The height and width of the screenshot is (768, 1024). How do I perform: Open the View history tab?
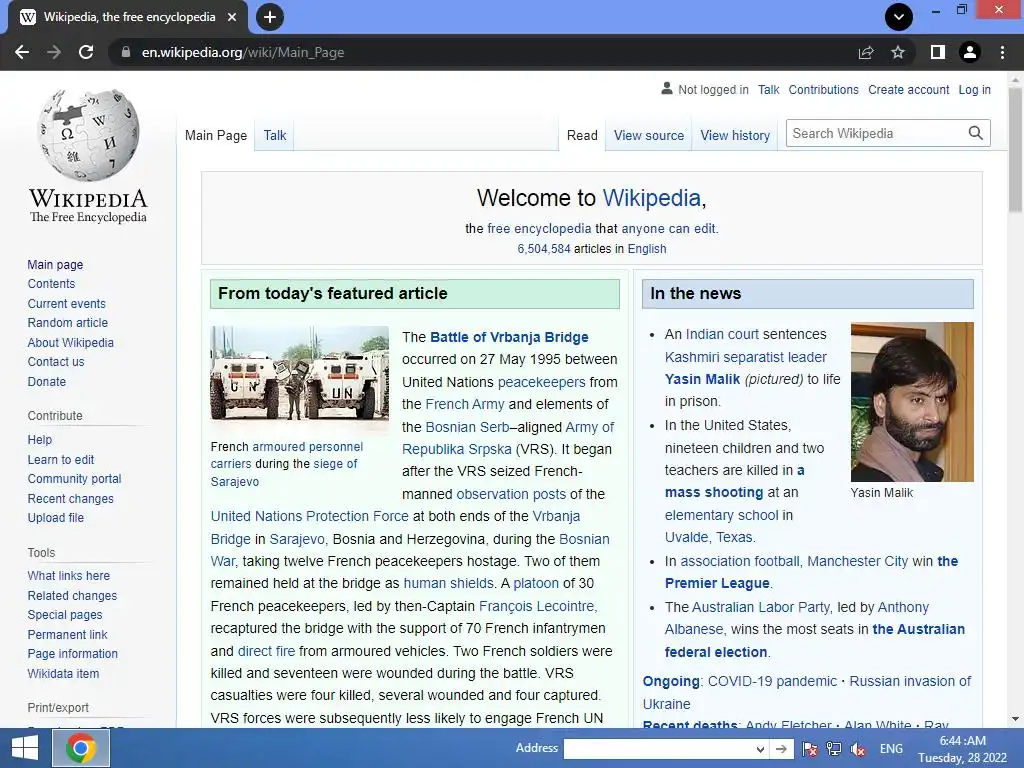(735, 135)
